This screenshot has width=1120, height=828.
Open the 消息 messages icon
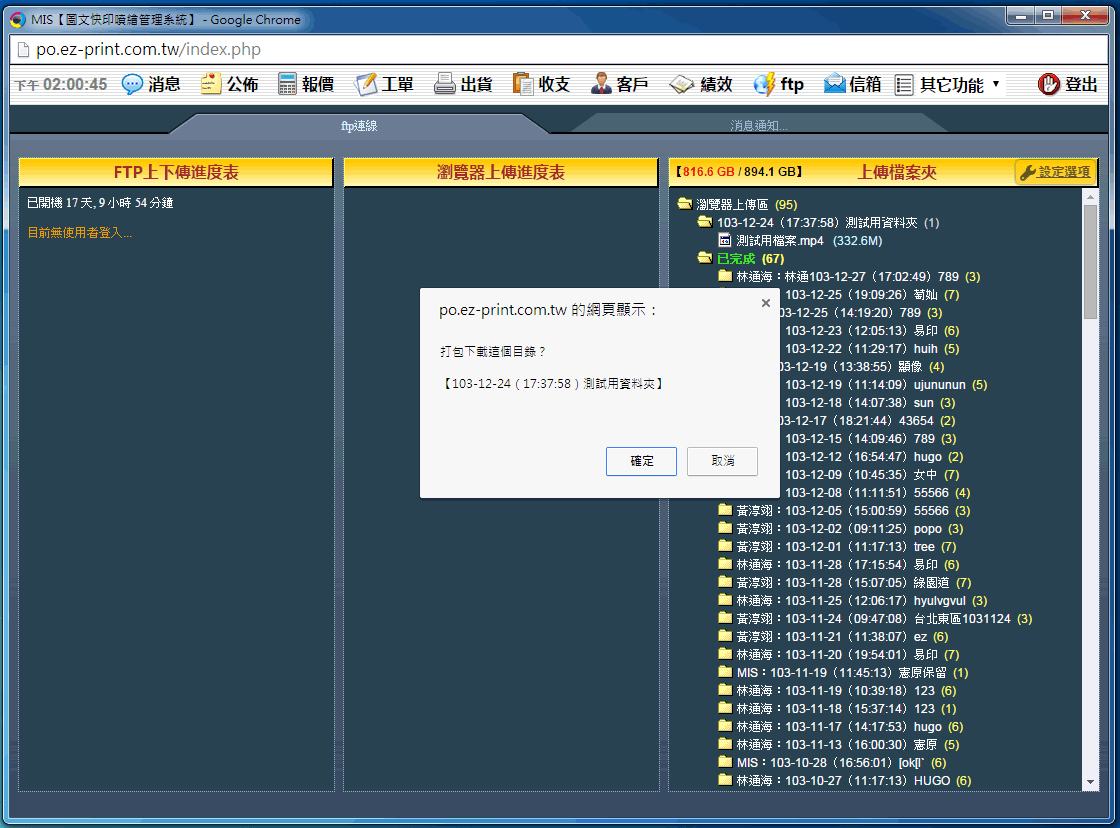(133, 85)
